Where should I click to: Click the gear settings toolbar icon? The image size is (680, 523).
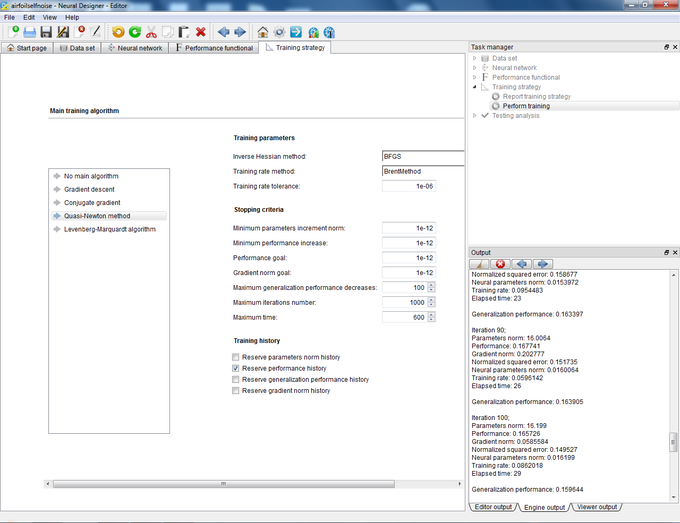click(279, 32)
